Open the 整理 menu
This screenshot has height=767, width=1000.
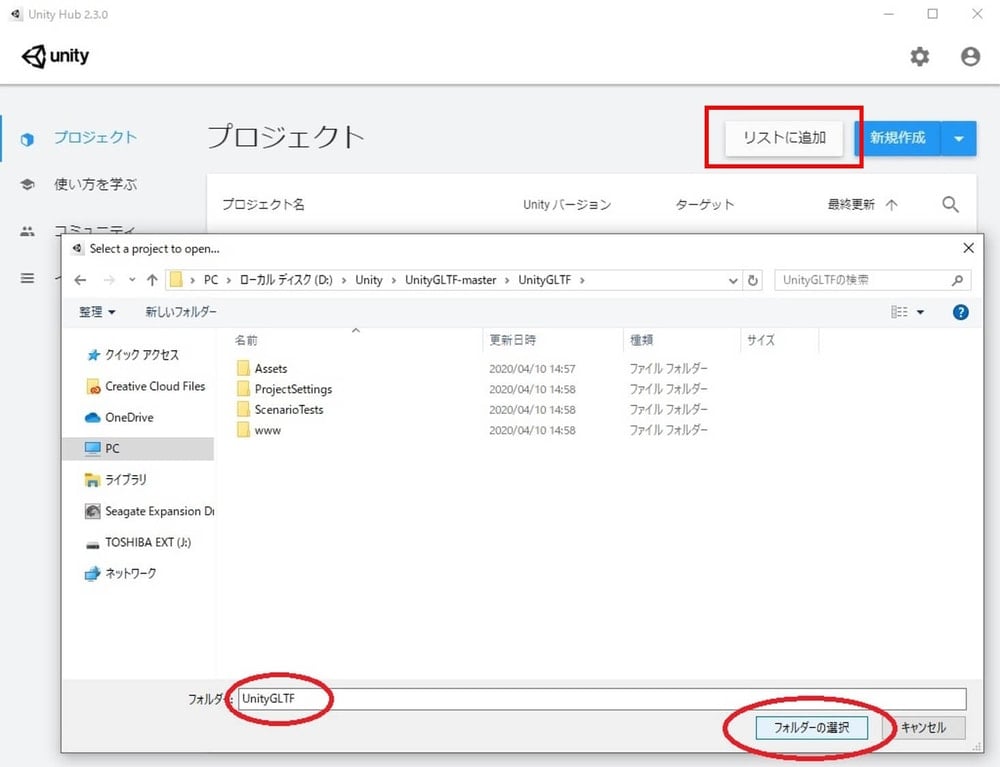97,312
